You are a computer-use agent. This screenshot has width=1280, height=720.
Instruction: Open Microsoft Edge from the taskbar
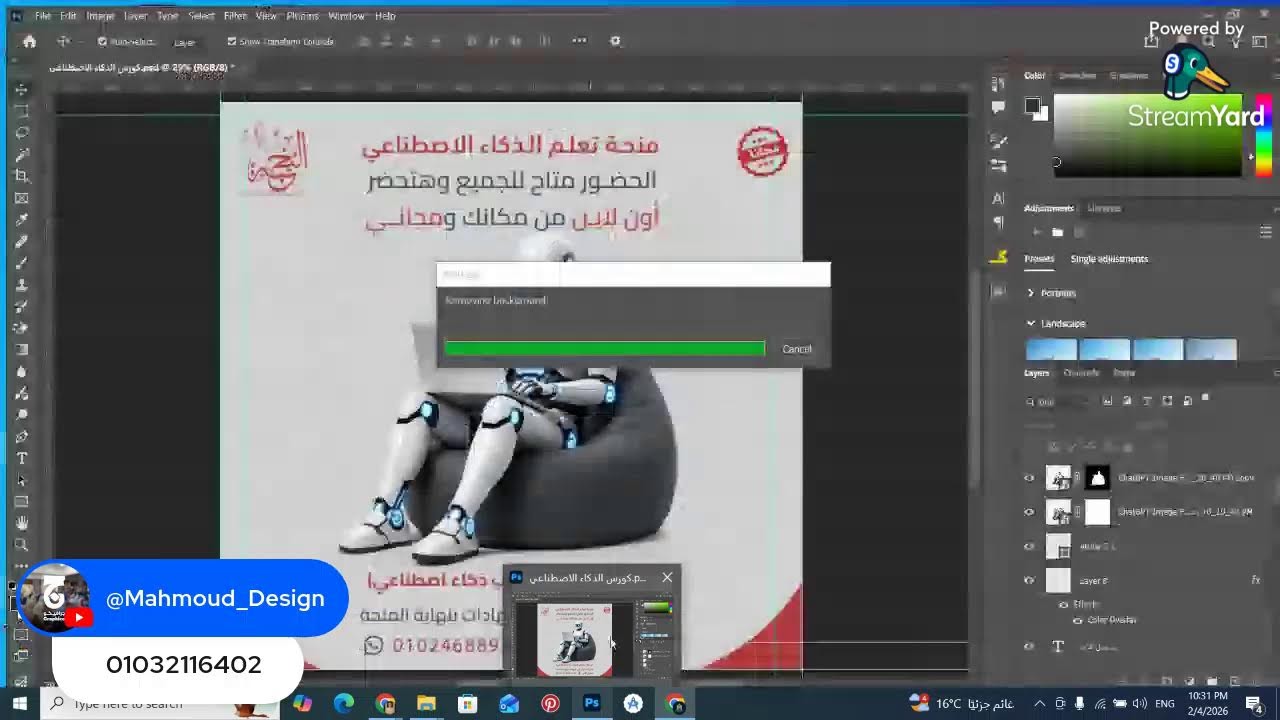pos(343,704)
